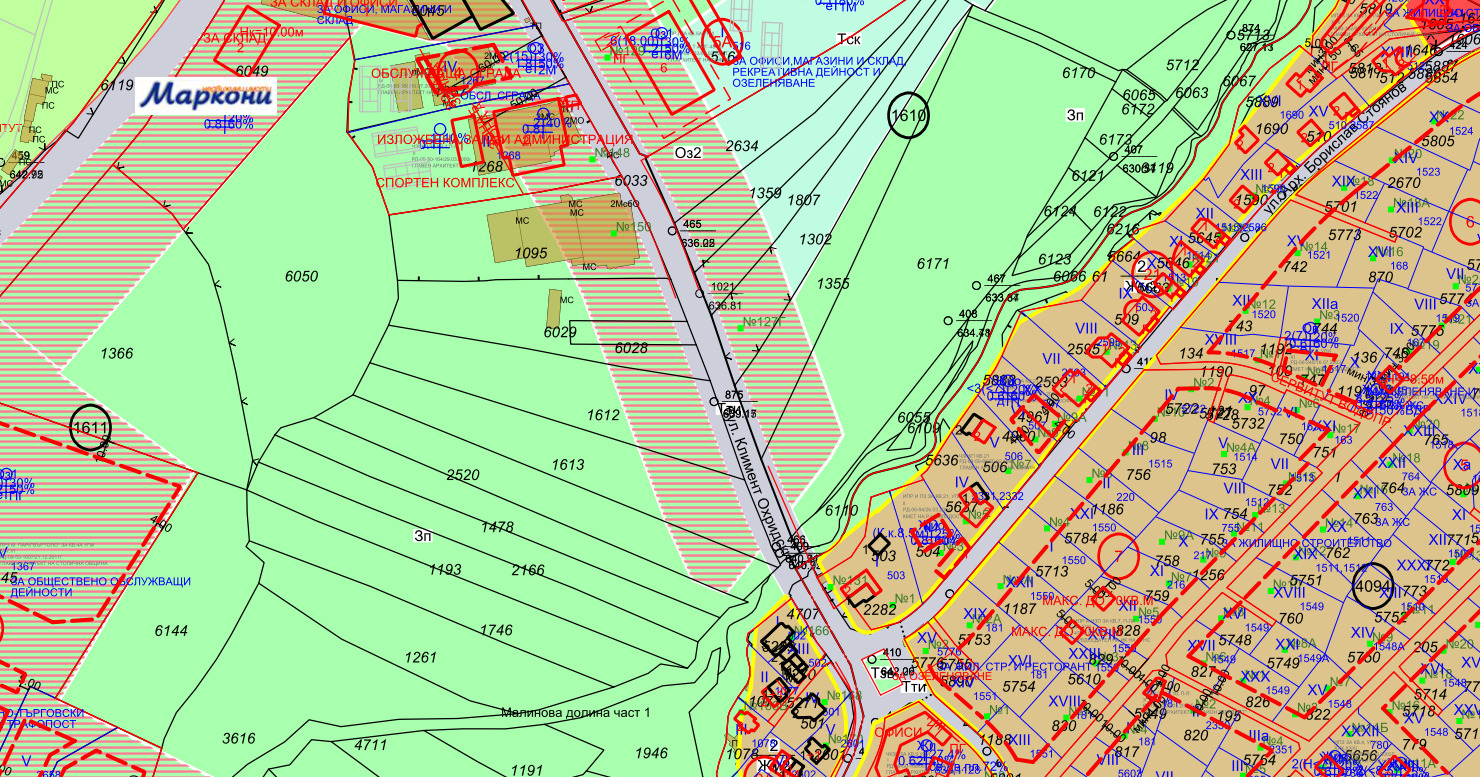Click the Оз2 zone label

coord(688,153)
